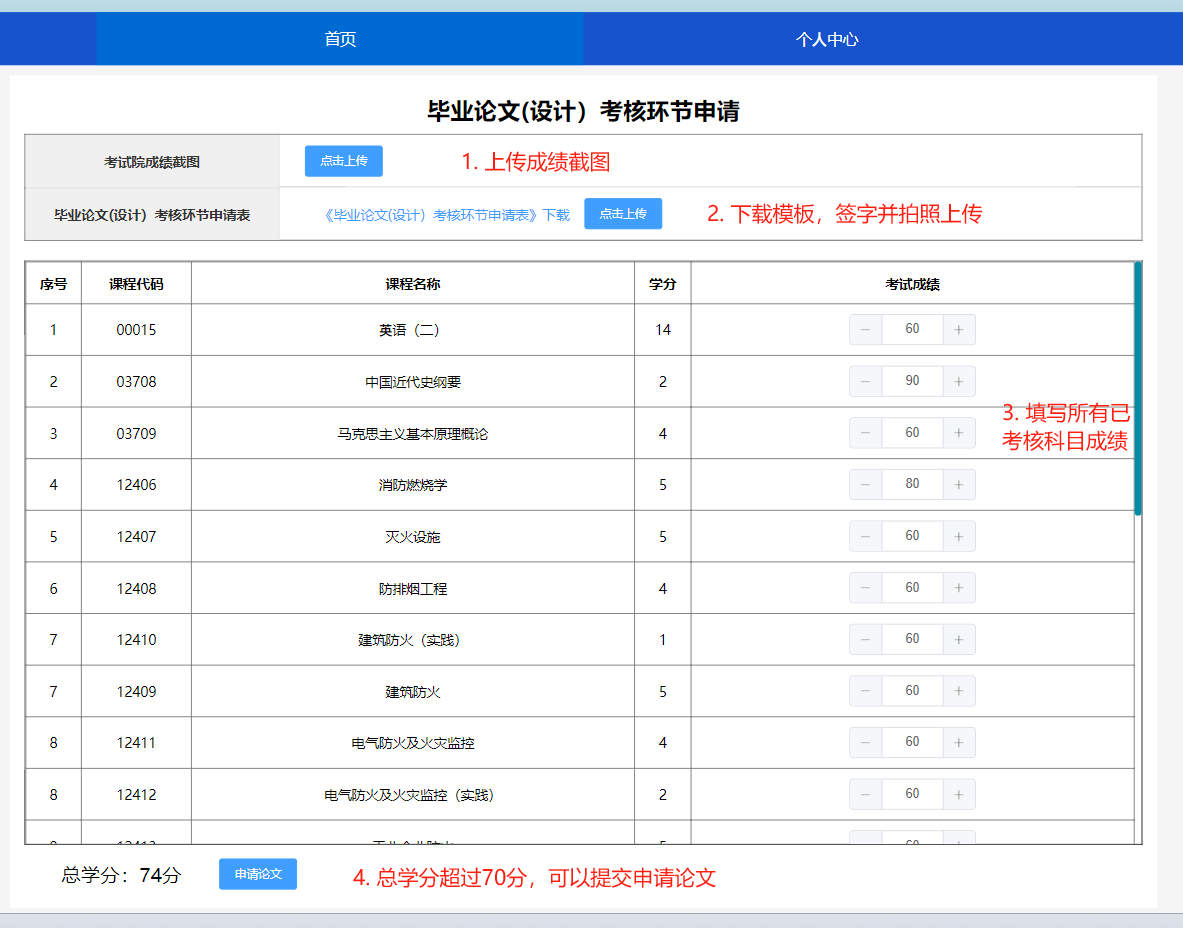Viewport: 1183px width, 928px height.
Task: Click 点击上传 for 考试院成绩截图
Action: tap(343, 161)
